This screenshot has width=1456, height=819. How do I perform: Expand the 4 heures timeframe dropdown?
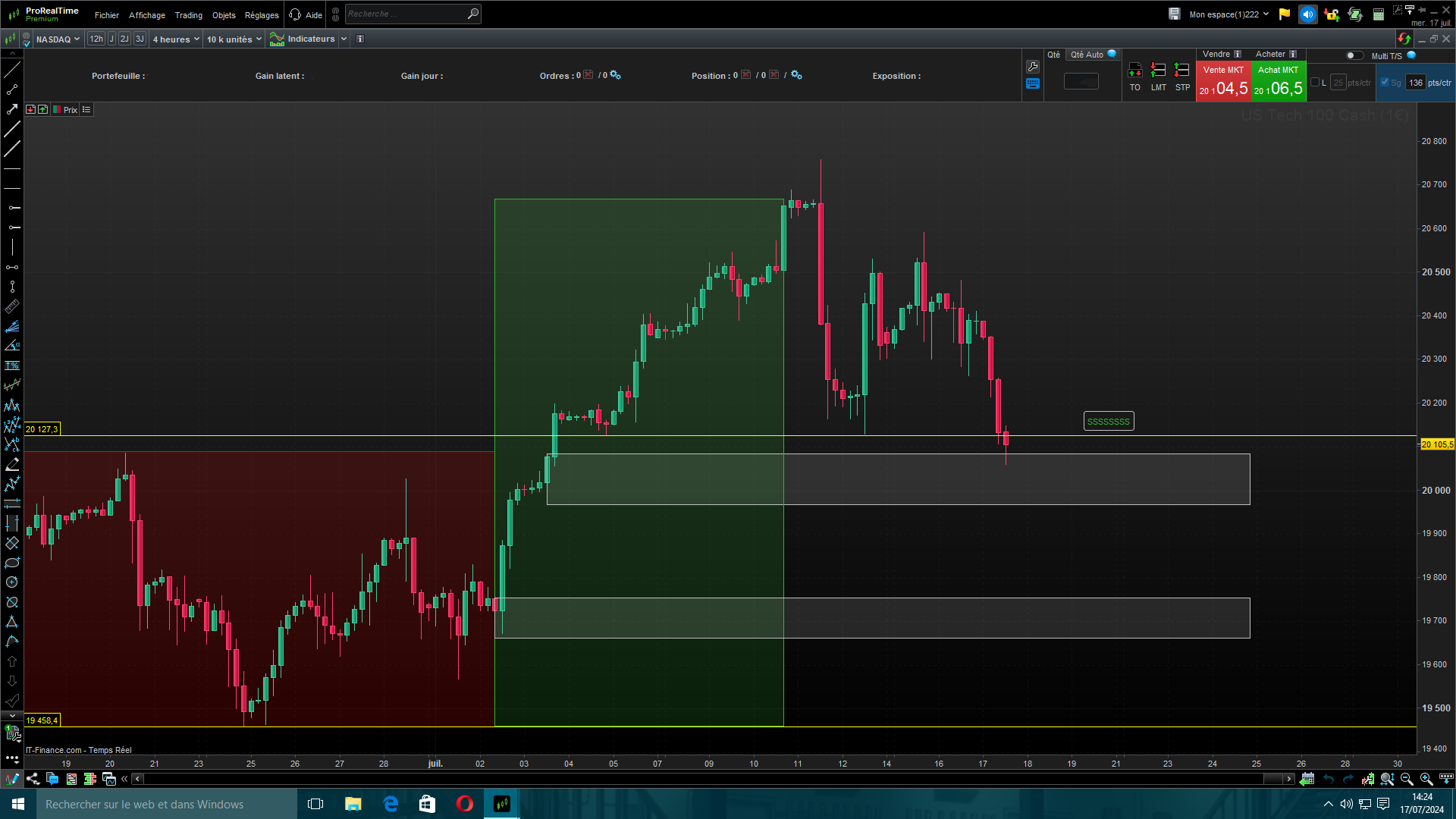tap(176, 39)
